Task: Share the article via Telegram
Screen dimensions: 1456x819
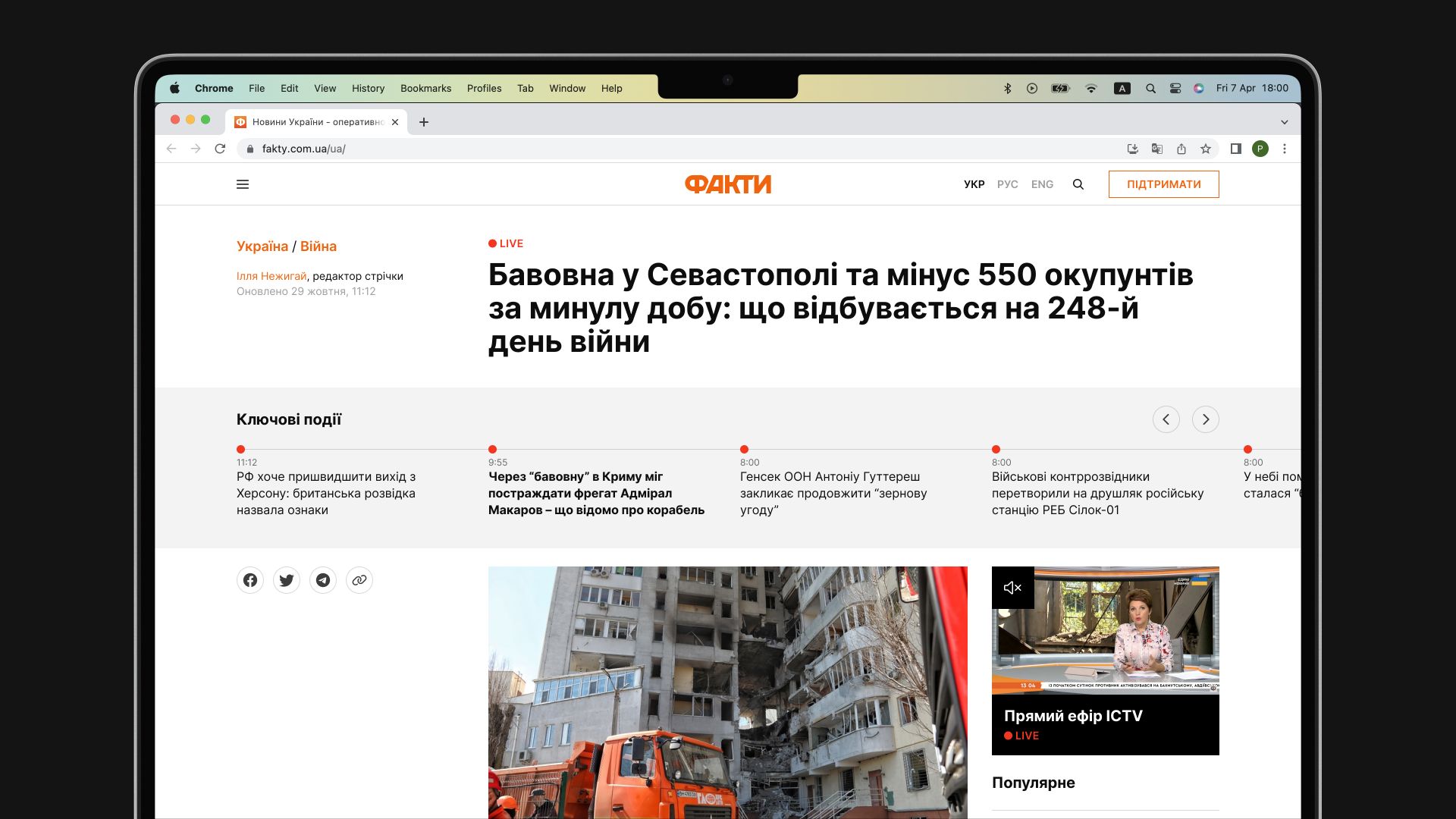Action: 323,580
